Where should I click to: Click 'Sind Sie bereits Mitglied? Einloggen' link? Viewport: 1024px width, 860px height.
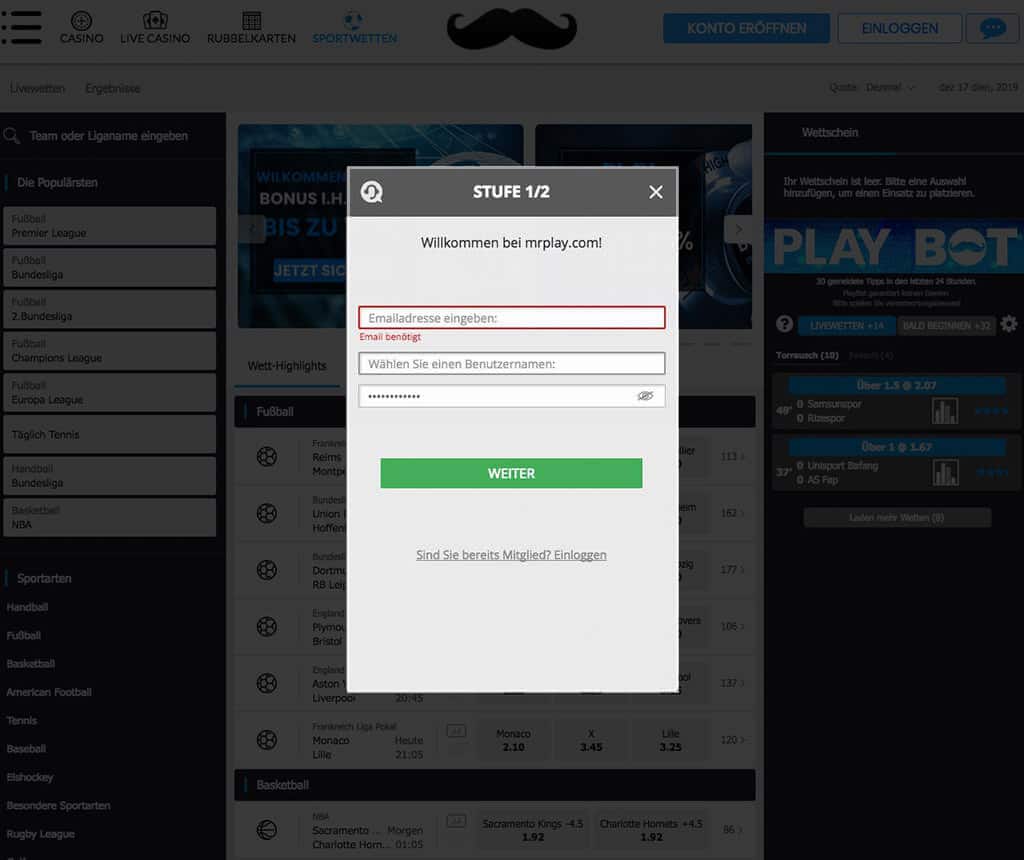(x=511, y=555)
